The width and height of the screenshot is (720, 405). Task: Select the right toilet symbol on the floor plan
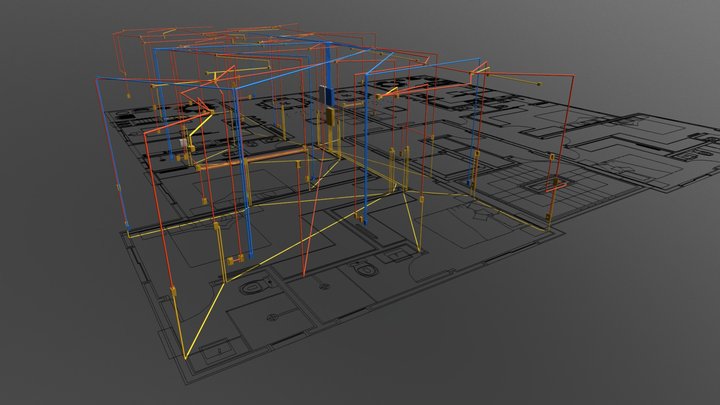point(365,269)
